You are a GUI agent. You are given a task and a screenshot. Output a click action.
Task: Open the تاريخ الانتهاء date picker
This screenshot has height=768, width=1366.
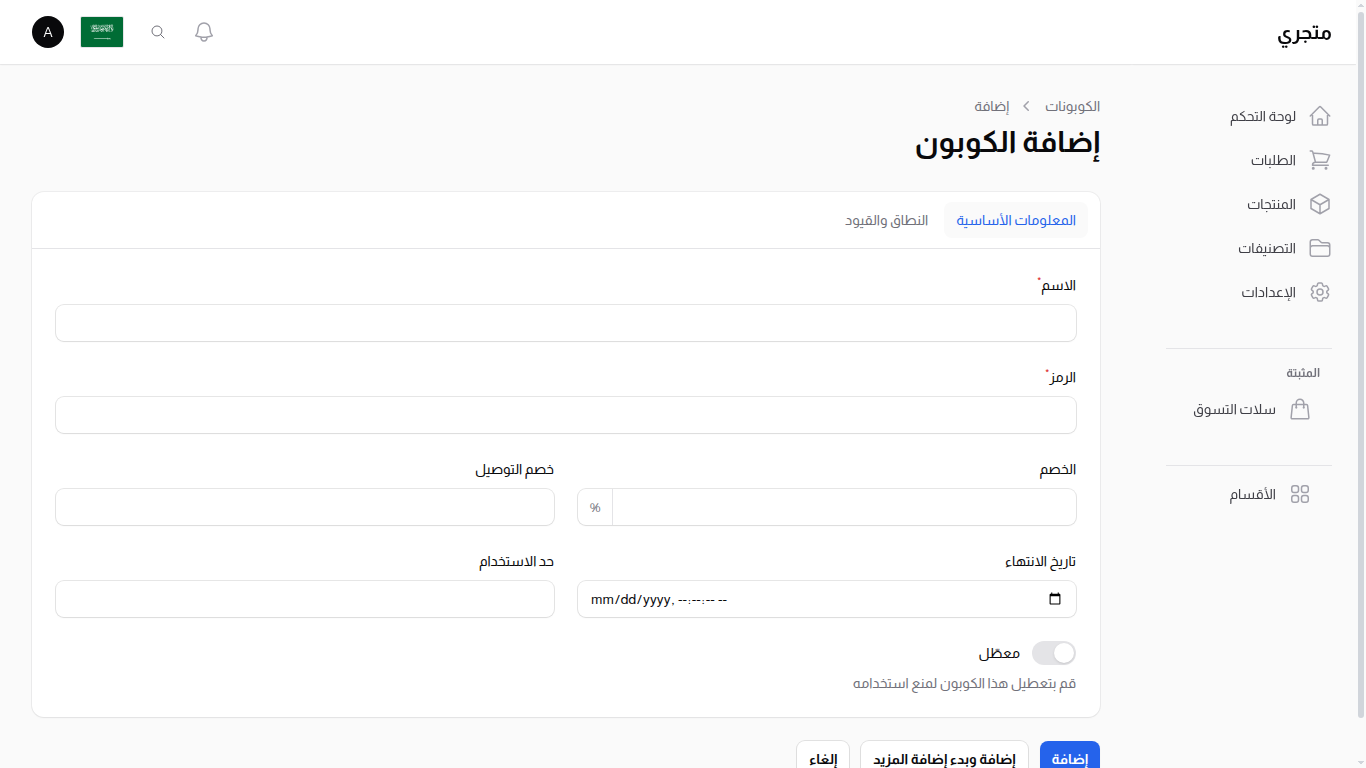1055,599
